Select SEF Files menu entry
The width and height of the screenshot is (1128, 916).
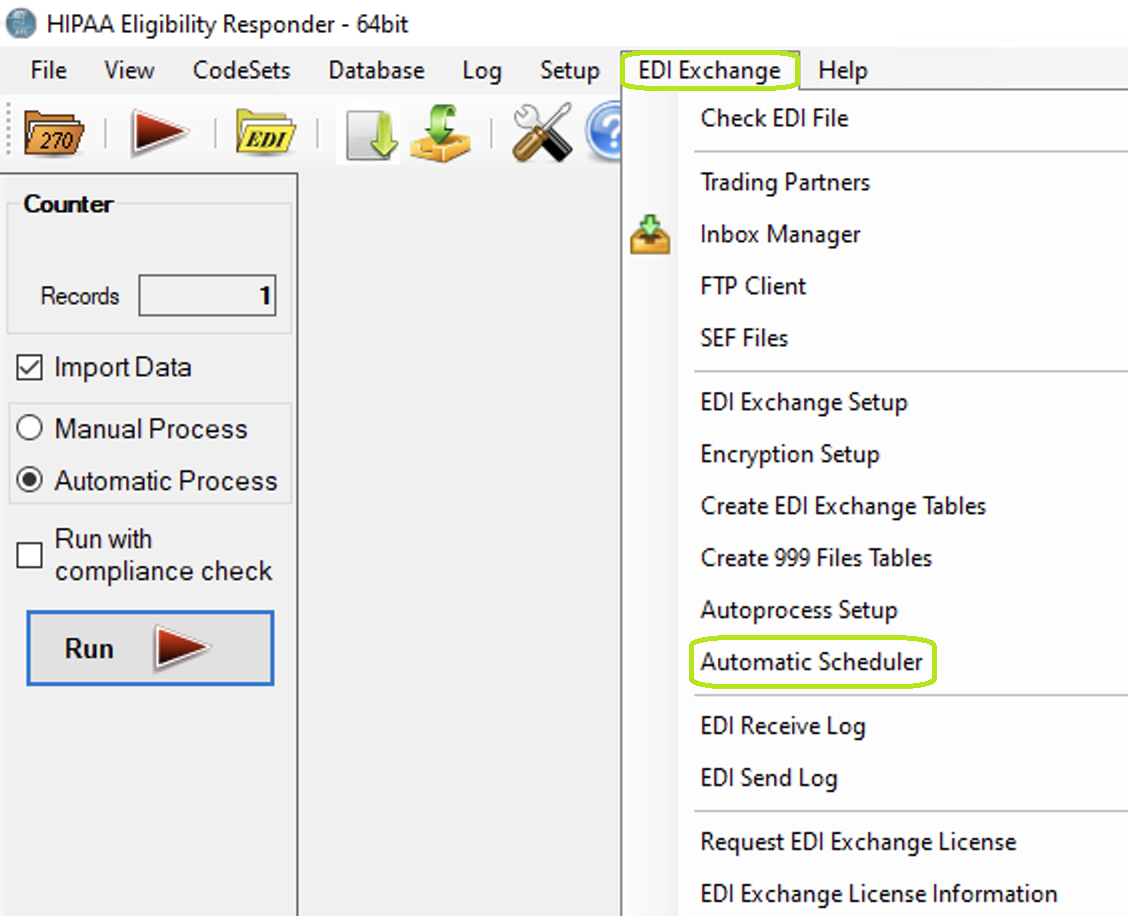click(x=745, y=338)
